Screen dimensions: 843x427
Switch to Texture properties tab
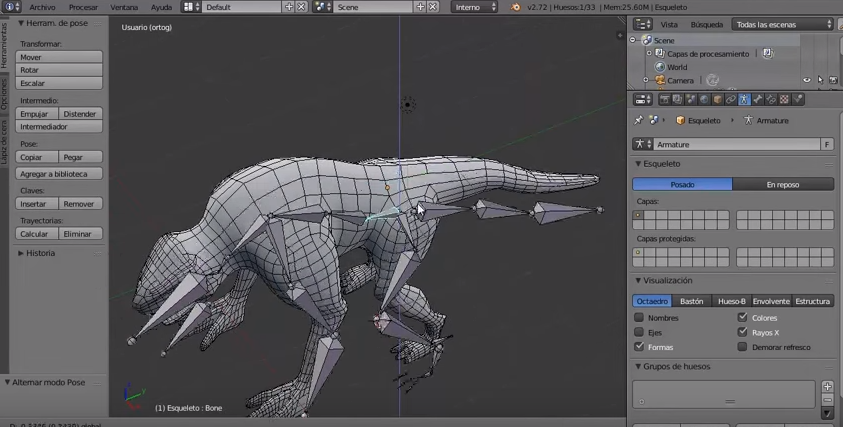(784, 99)
